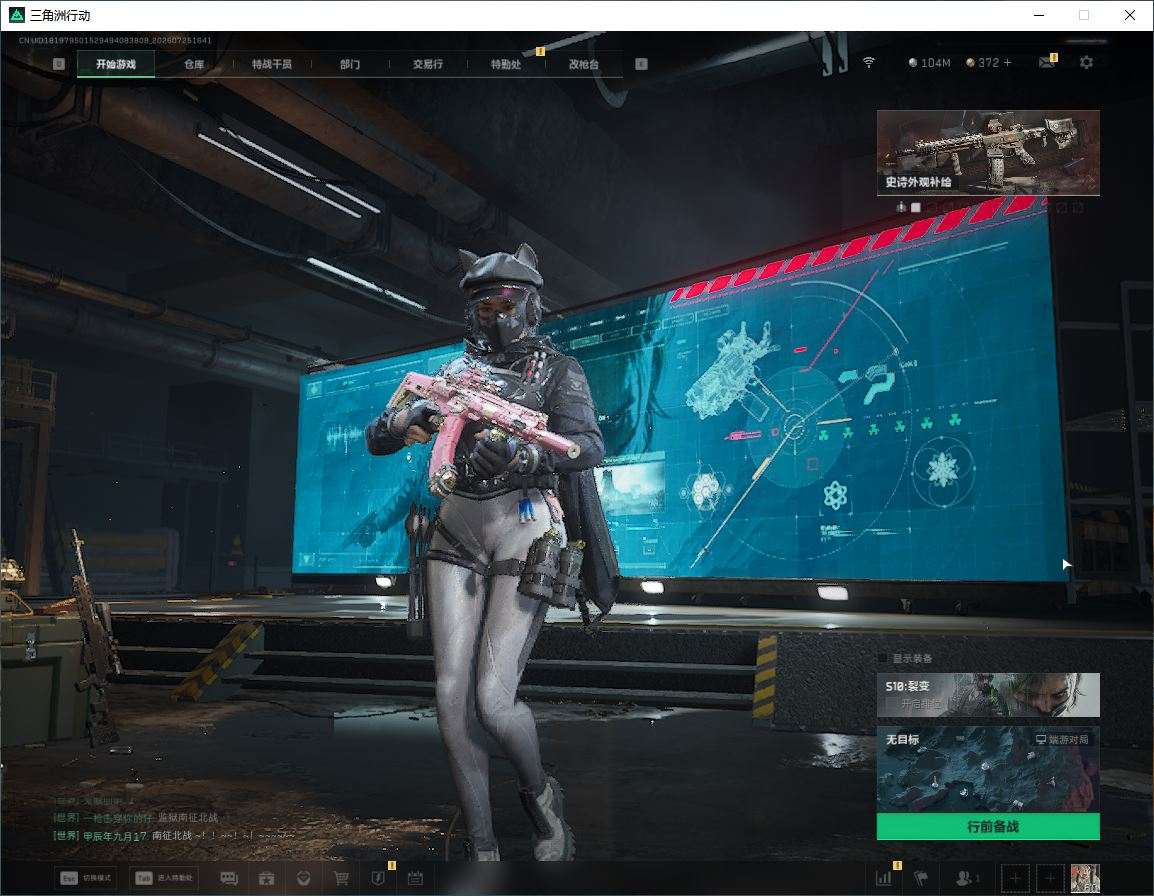Open the player avatar thumbnail
Screen dimensions: 1154x896
pos(1086,878)
